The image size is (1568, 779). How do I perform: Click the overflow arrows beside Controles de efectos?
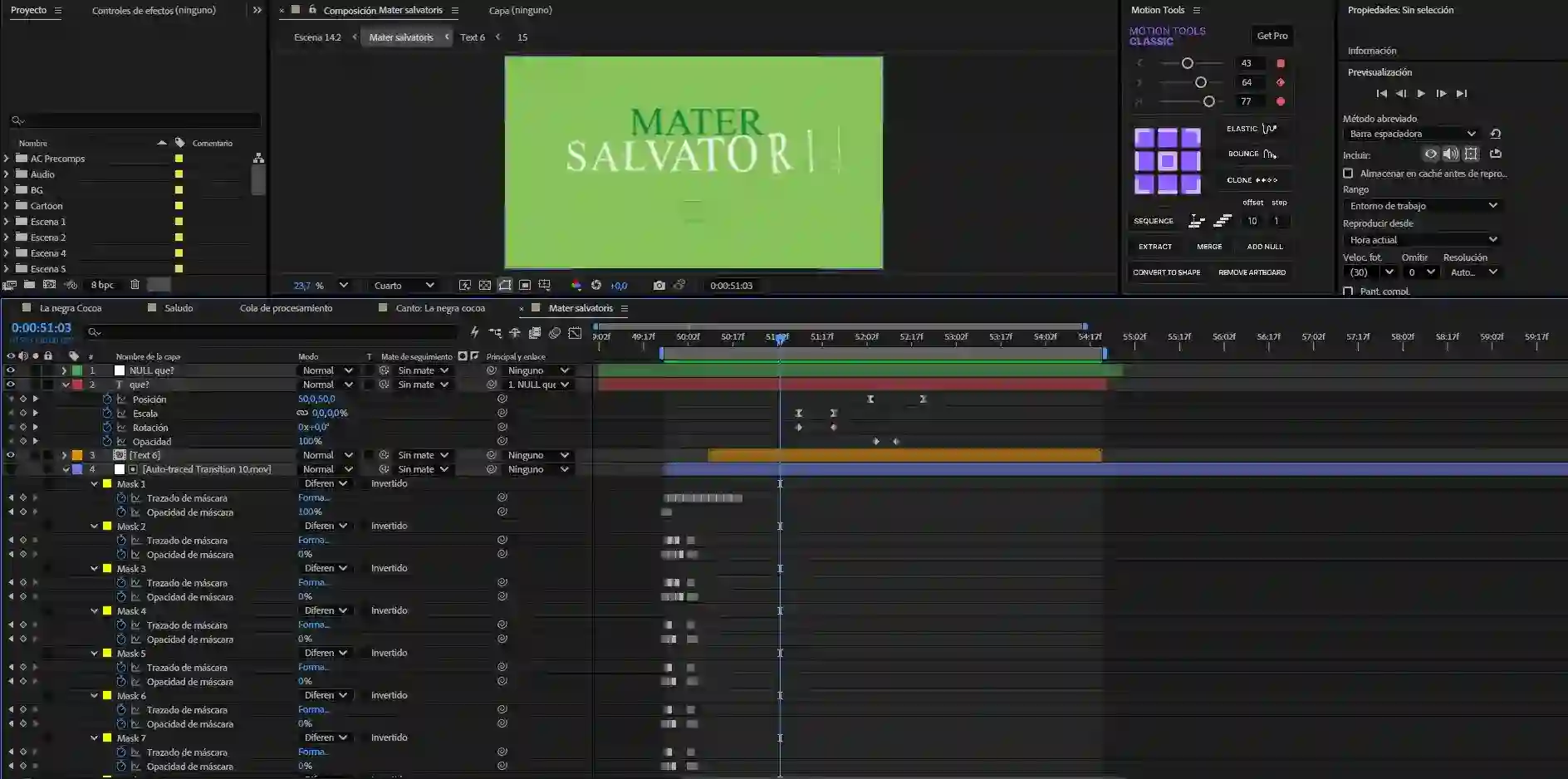pos(257,11)
